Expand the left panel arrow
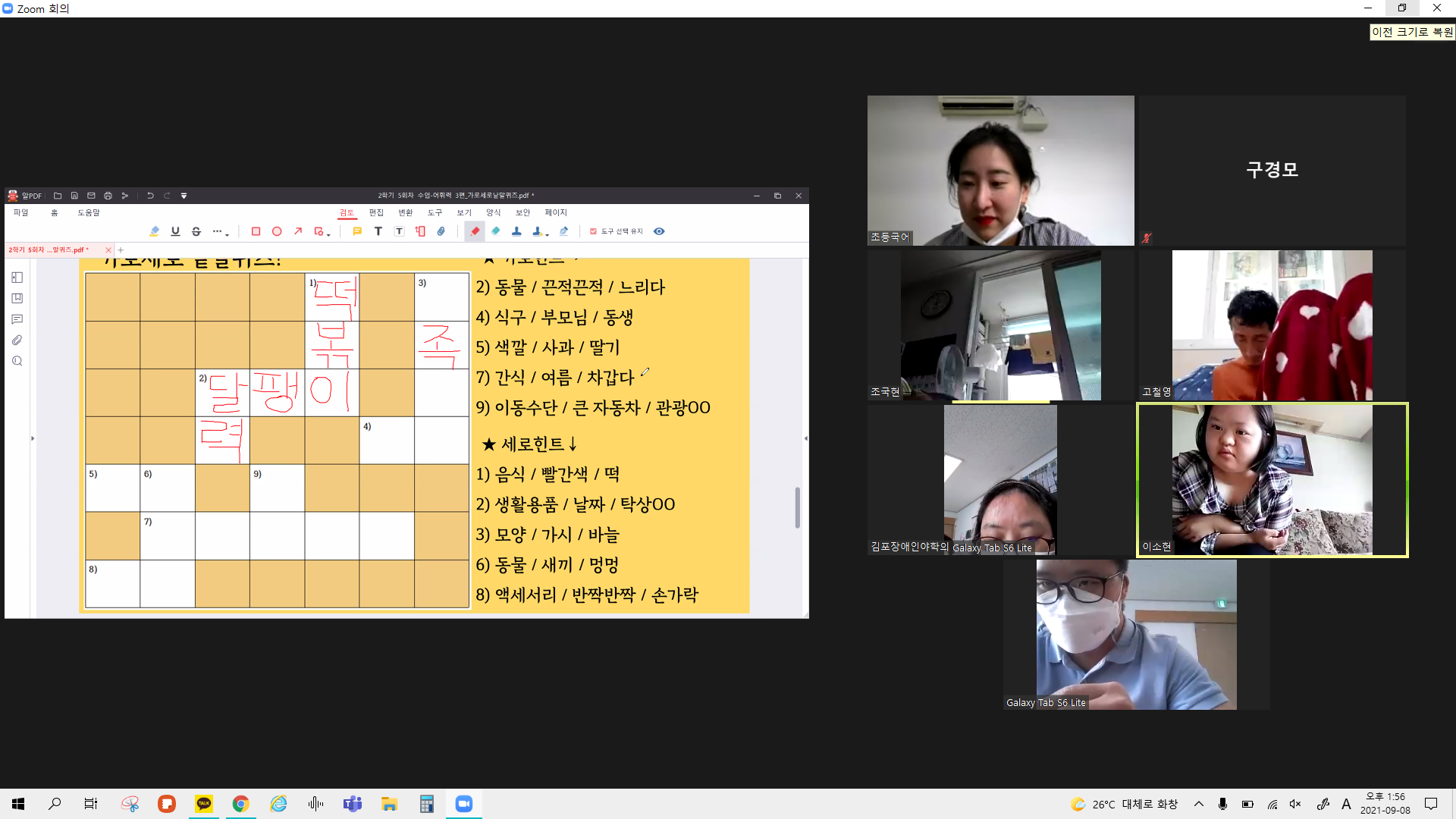 click(33, 438)
